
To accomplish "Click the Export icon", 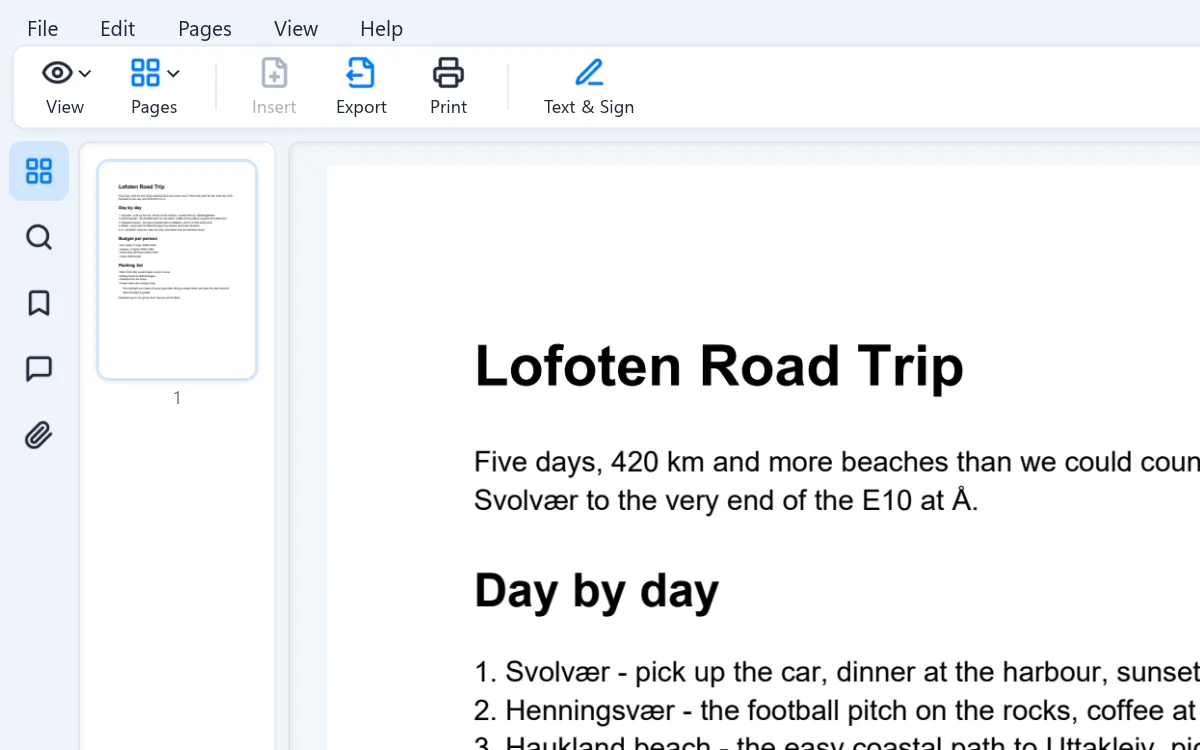I will pyautogui.click(x=361, y=73).
